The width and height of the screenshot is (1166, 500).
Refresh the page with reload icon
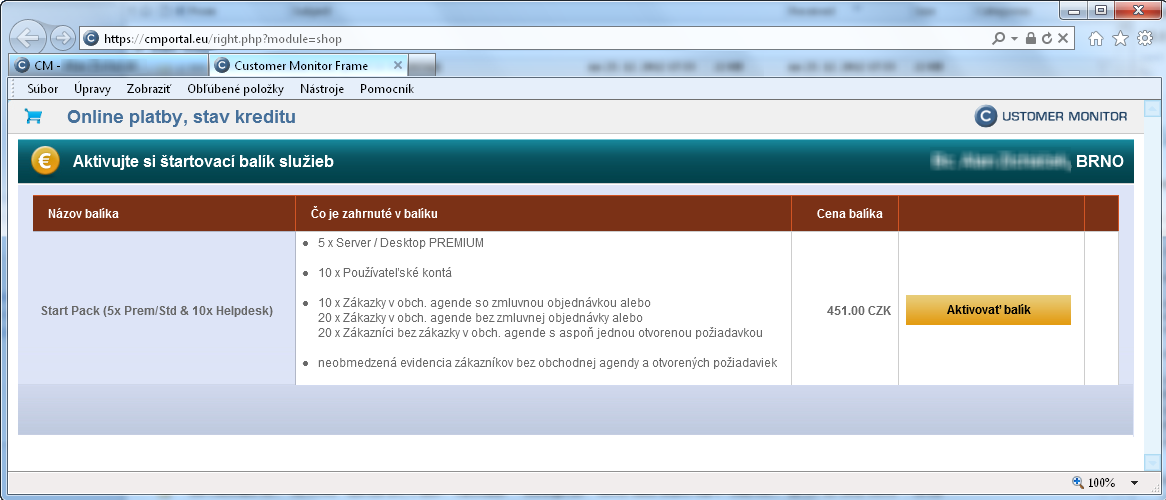[1047, 39]
